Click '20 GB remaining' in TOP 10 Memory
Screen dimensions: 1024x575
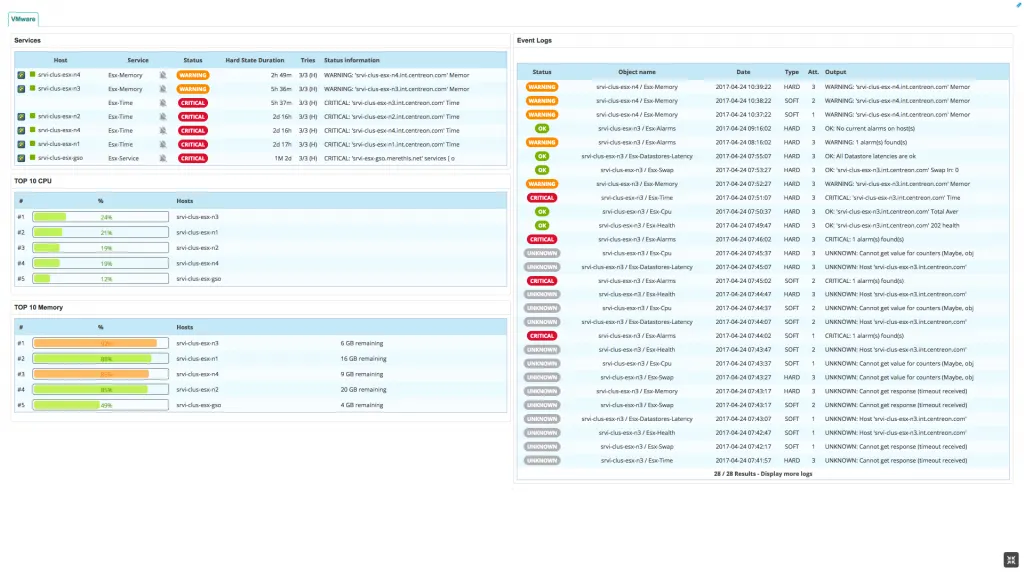[363, 389]
